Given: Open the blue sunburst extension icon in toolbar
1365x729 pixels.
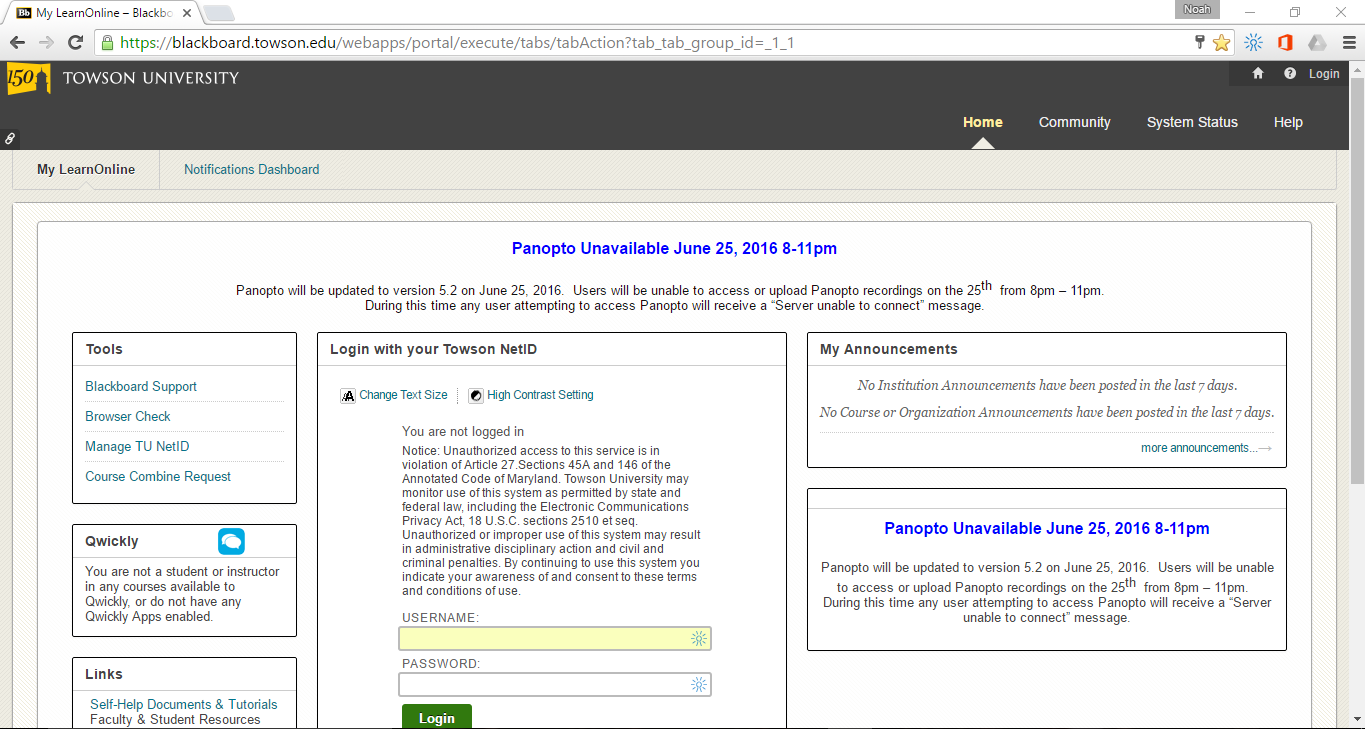Looking at the screenshot, I should (x=1253, y=43).
